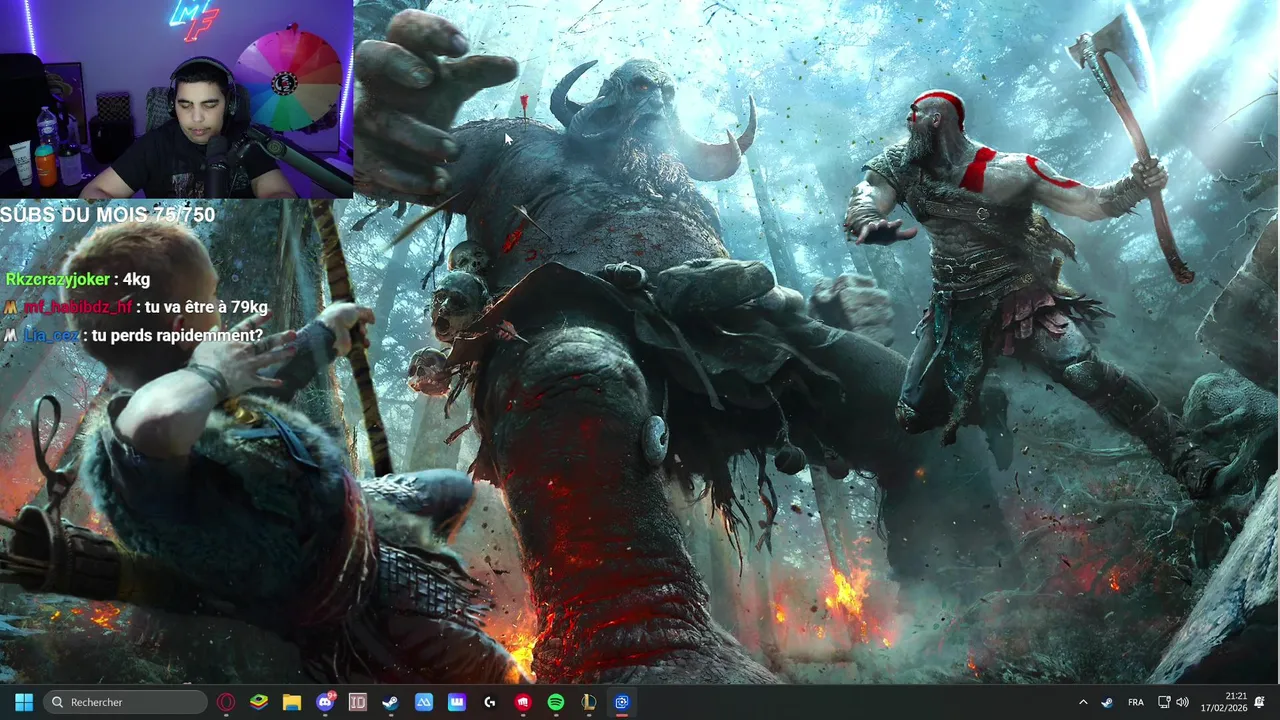
Task: Open the Windows Start menu
Action: tap(24, 702)
